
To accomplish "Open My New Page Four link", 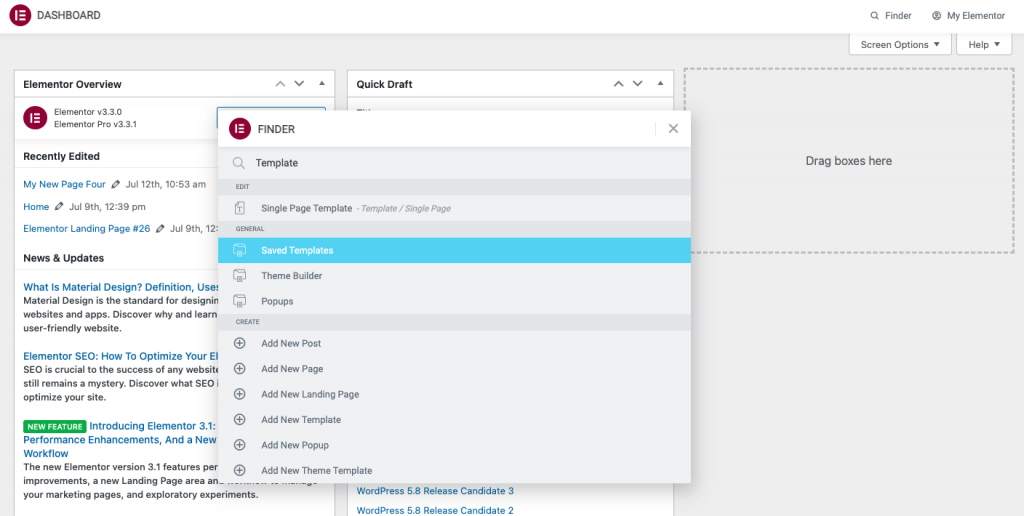I will pyautogui.click(x=64, y=184).
